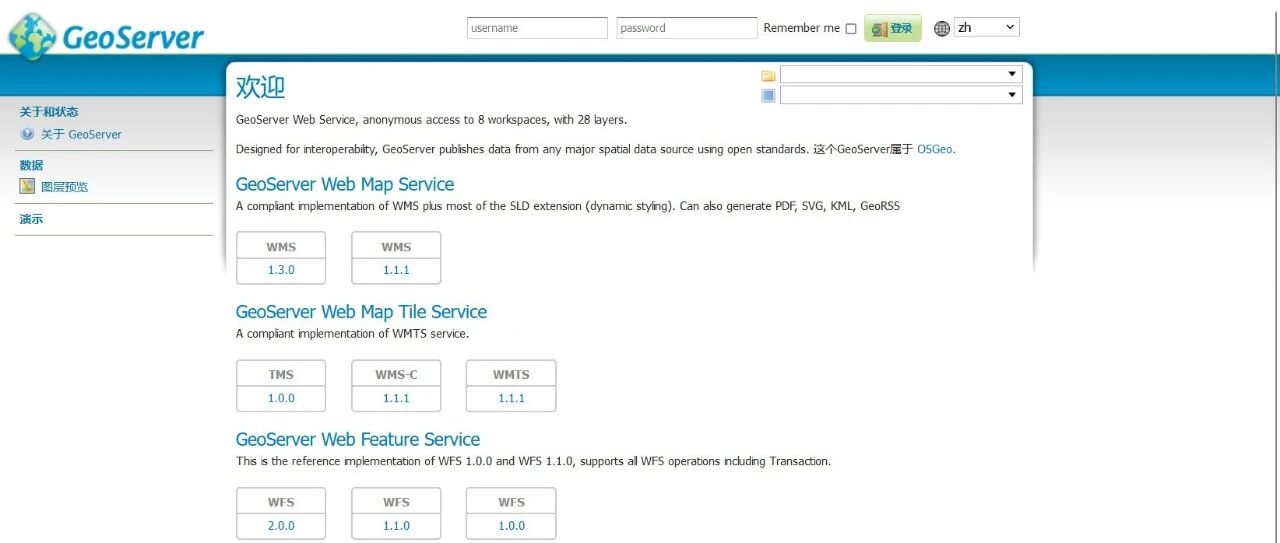Open WMS-C version 1.1.1 capabilities

[x=396, y=398]
